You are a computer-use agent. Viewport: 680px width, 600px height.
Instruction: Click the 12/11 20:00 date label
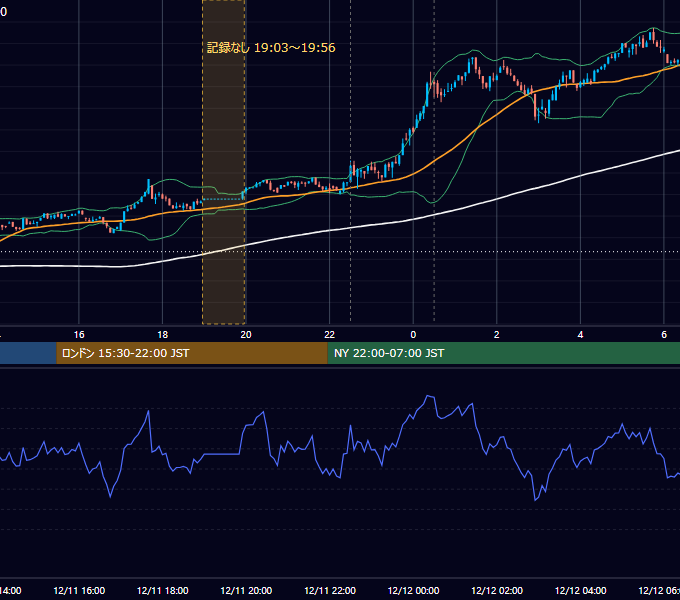click(x=246, y=591)
